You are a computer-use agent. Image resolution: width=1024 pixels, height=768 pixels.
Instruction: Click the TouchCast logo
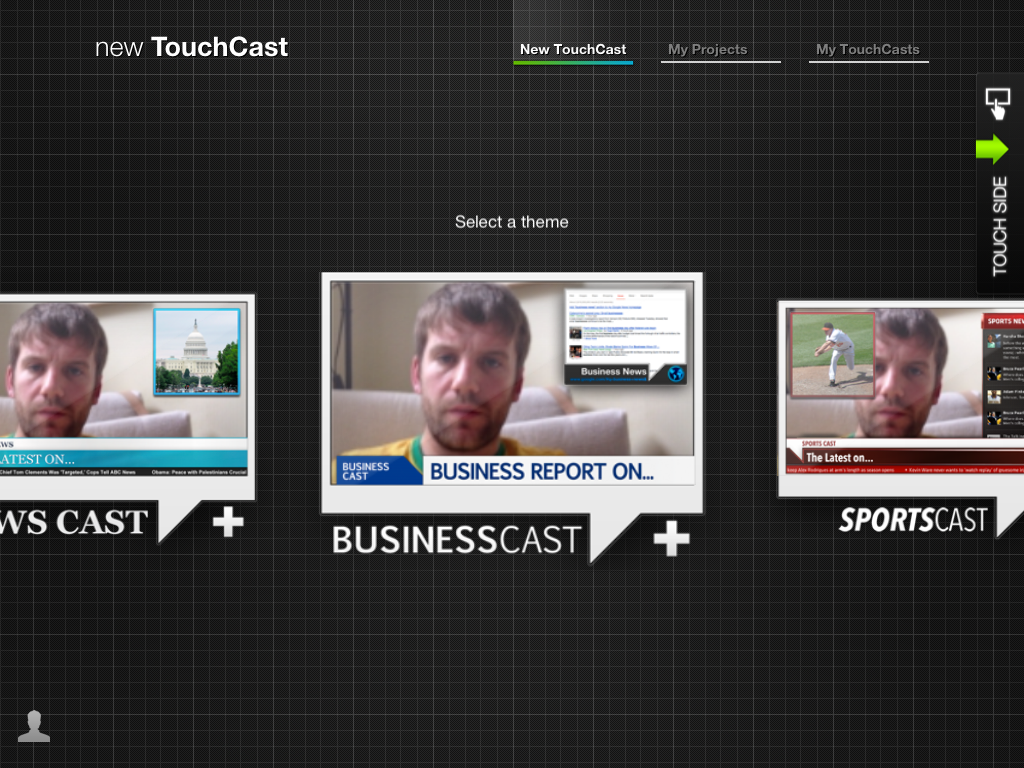[x=190, y=46]
